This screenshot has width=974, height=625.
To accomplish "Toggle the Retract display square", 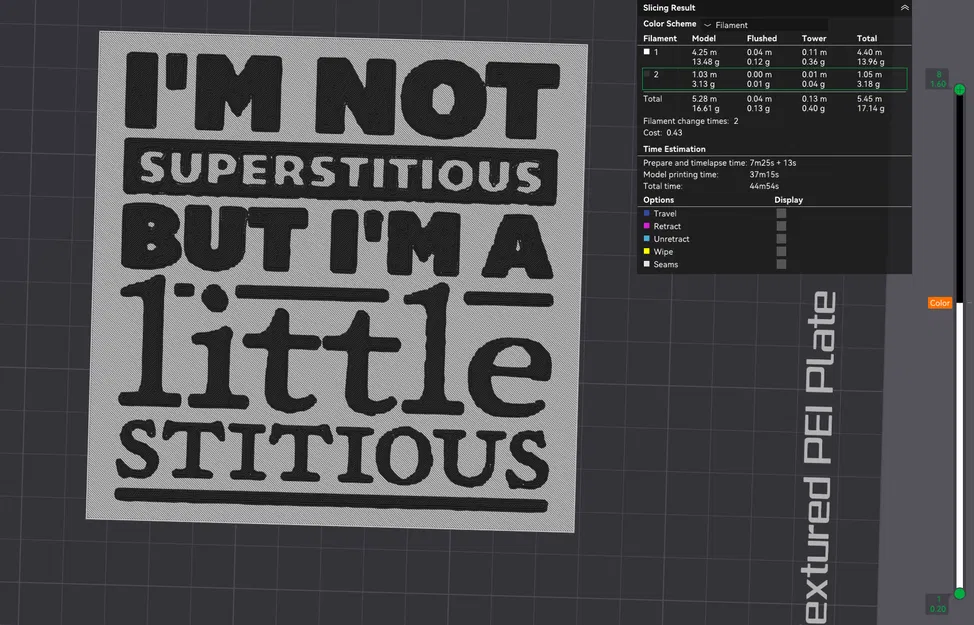I will pyautogui.click(x=781, y=226).
